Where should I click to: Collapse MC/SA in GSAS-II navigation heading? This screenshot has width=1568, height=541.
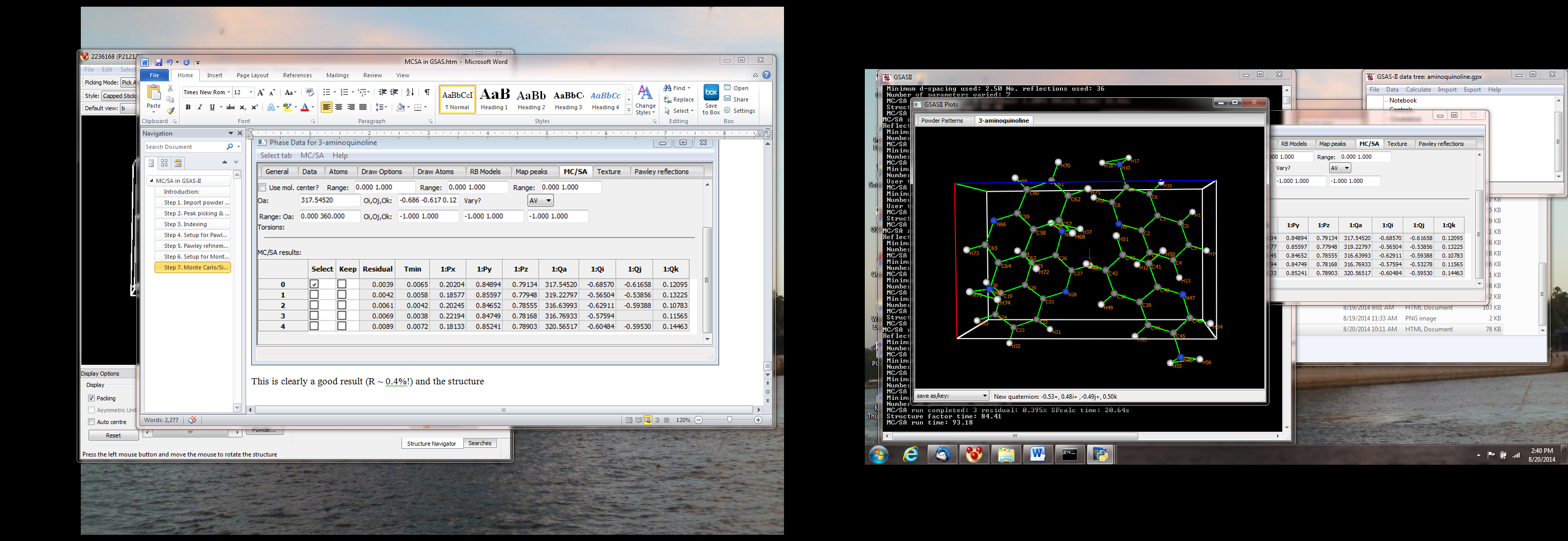151,181
